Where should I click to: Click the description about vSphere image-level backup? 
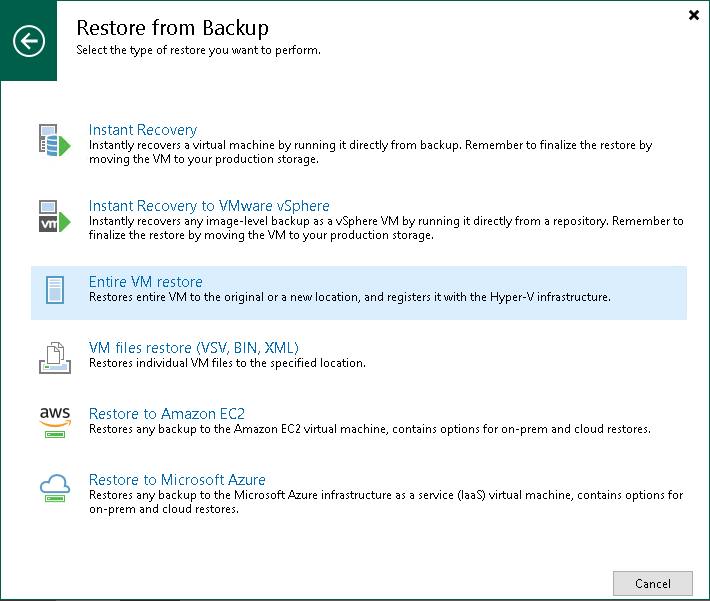point(386,228)
